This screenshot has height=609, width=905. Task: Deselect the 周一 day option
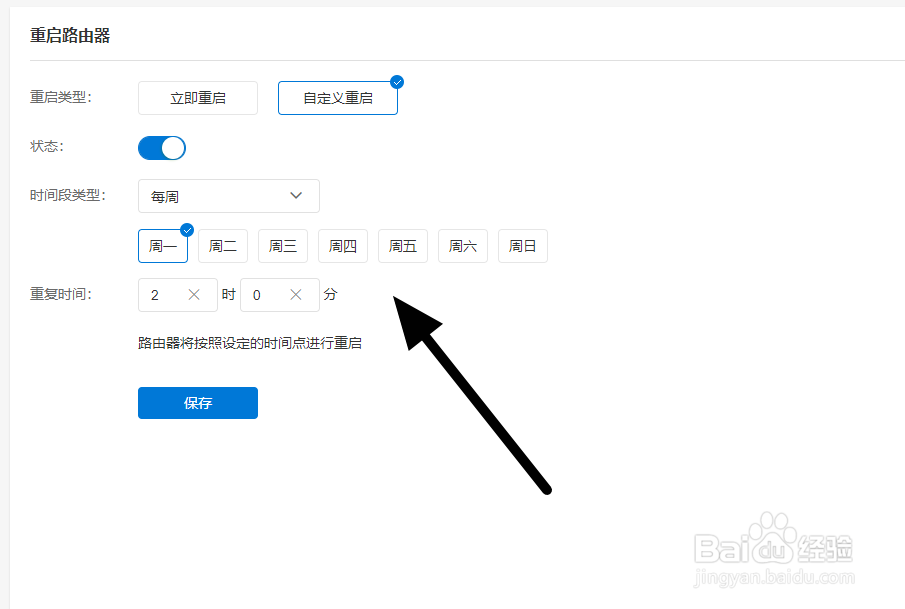pyautogui.click(x=163, y=246)
